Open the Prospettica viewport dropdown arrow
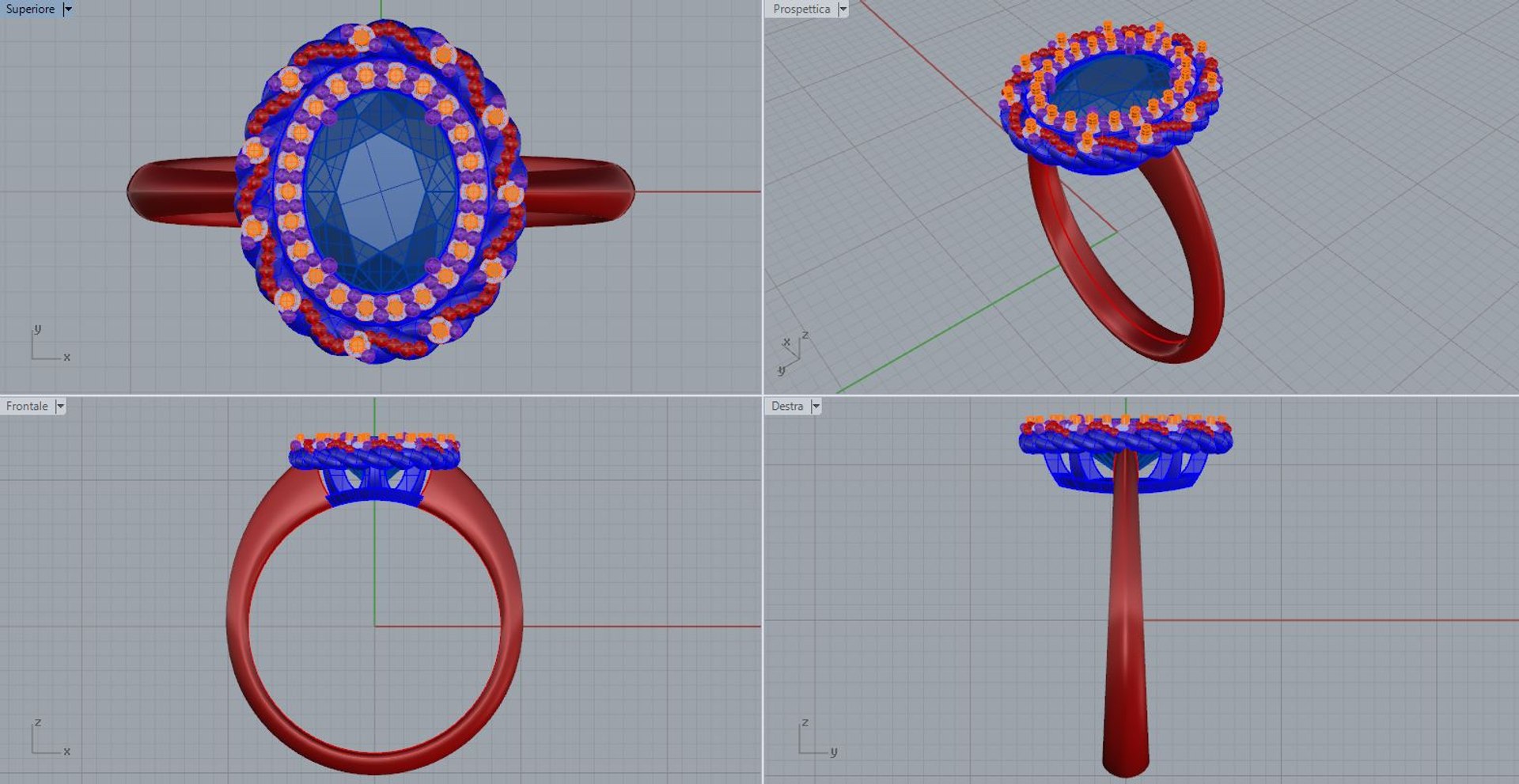 click(843, 9)
